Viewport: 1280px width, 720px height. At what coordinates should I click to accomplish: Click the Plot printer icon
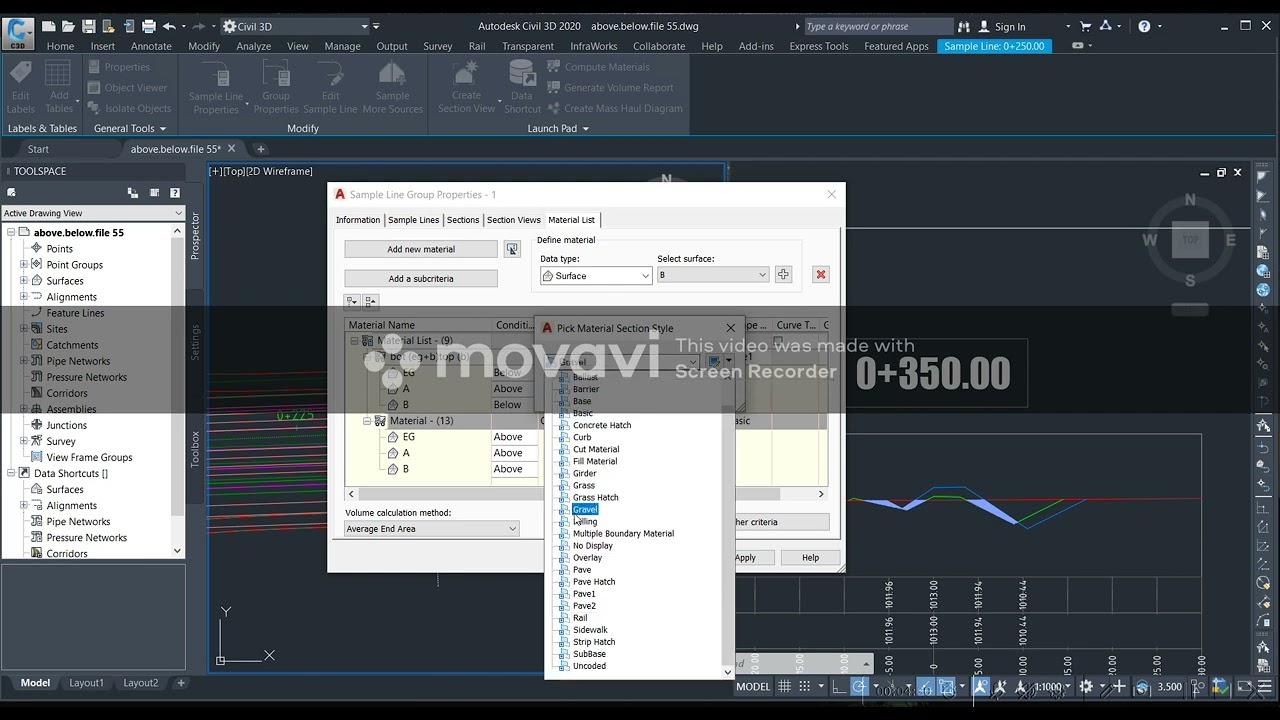pyautogui.click(x=149, y=26)
